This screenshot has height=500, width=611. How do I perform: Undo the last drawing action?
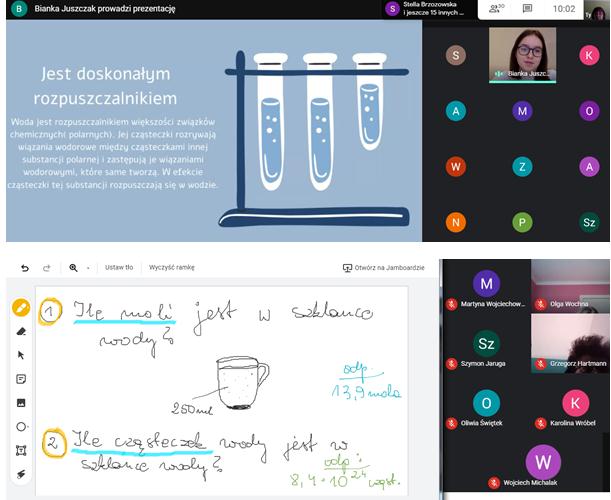25,268
